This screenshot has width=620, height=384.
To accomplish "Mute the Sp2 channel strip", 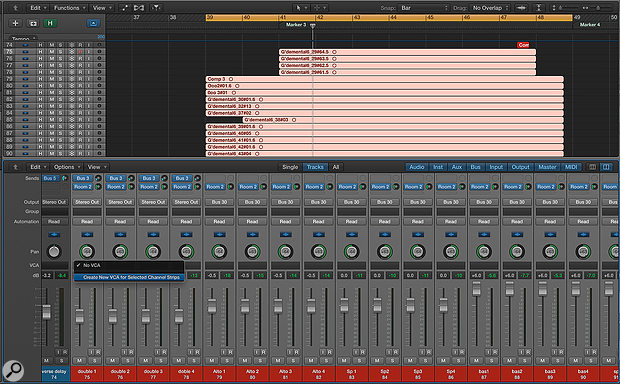I will 377,361.
